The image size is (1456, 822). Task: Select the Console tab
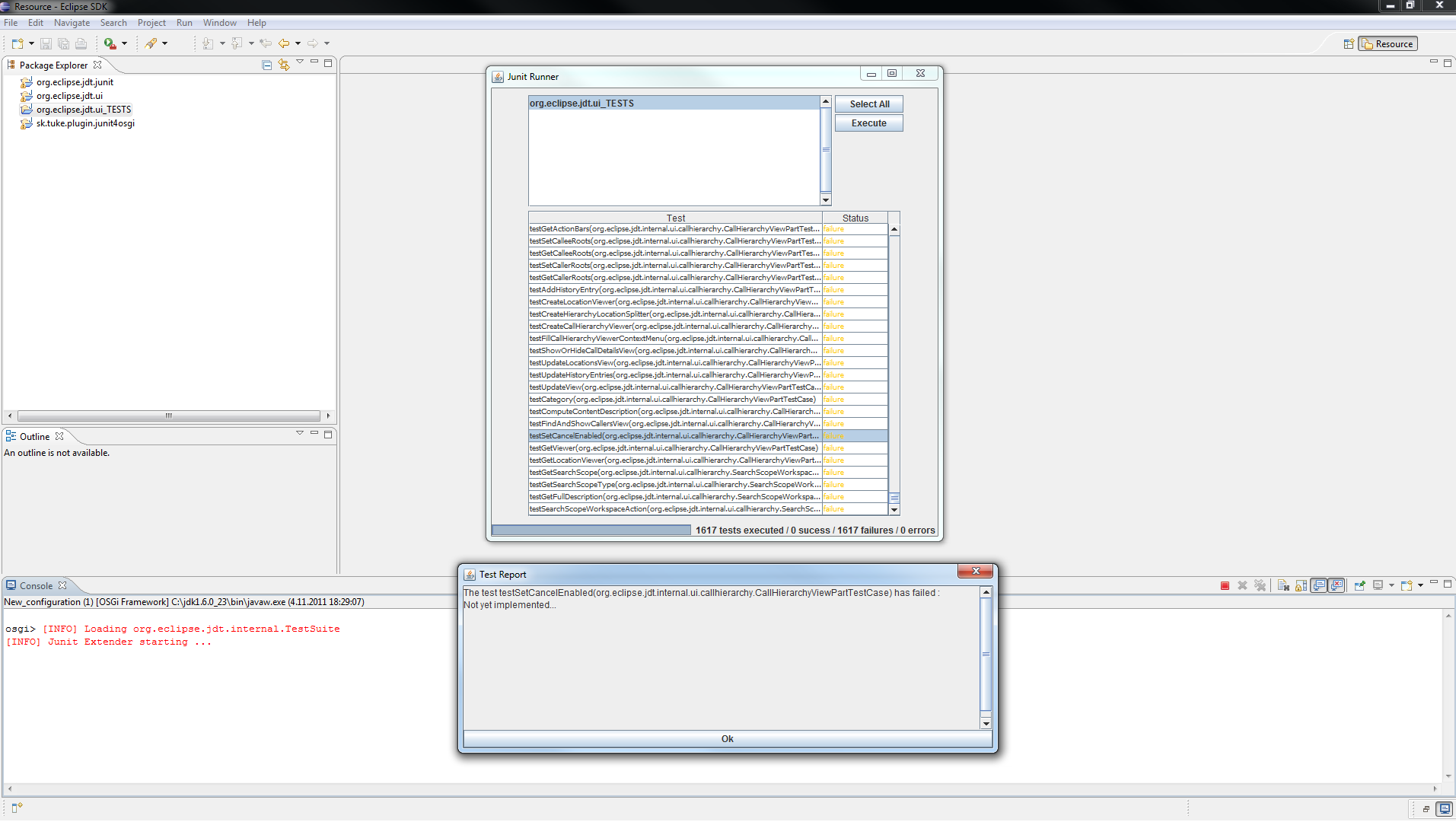coord(36,585)
